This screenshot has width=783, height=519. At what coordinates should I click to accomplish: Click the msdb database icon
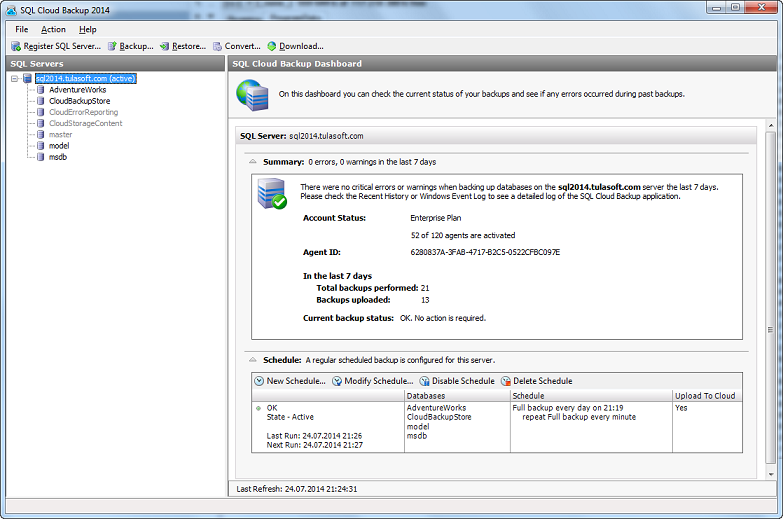[40, 157]
